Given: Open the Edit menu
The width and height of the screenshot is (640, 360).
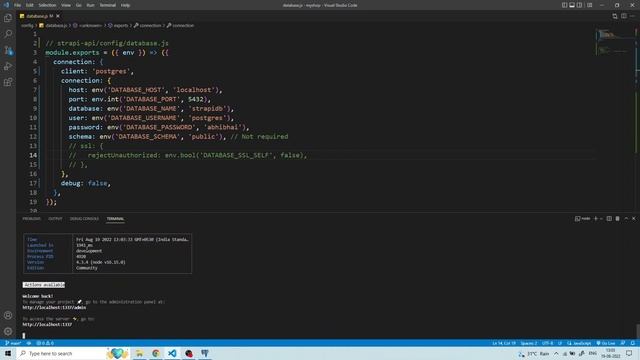Looking at the screenshot, I should pyautogui.click(x=29, y=5).
